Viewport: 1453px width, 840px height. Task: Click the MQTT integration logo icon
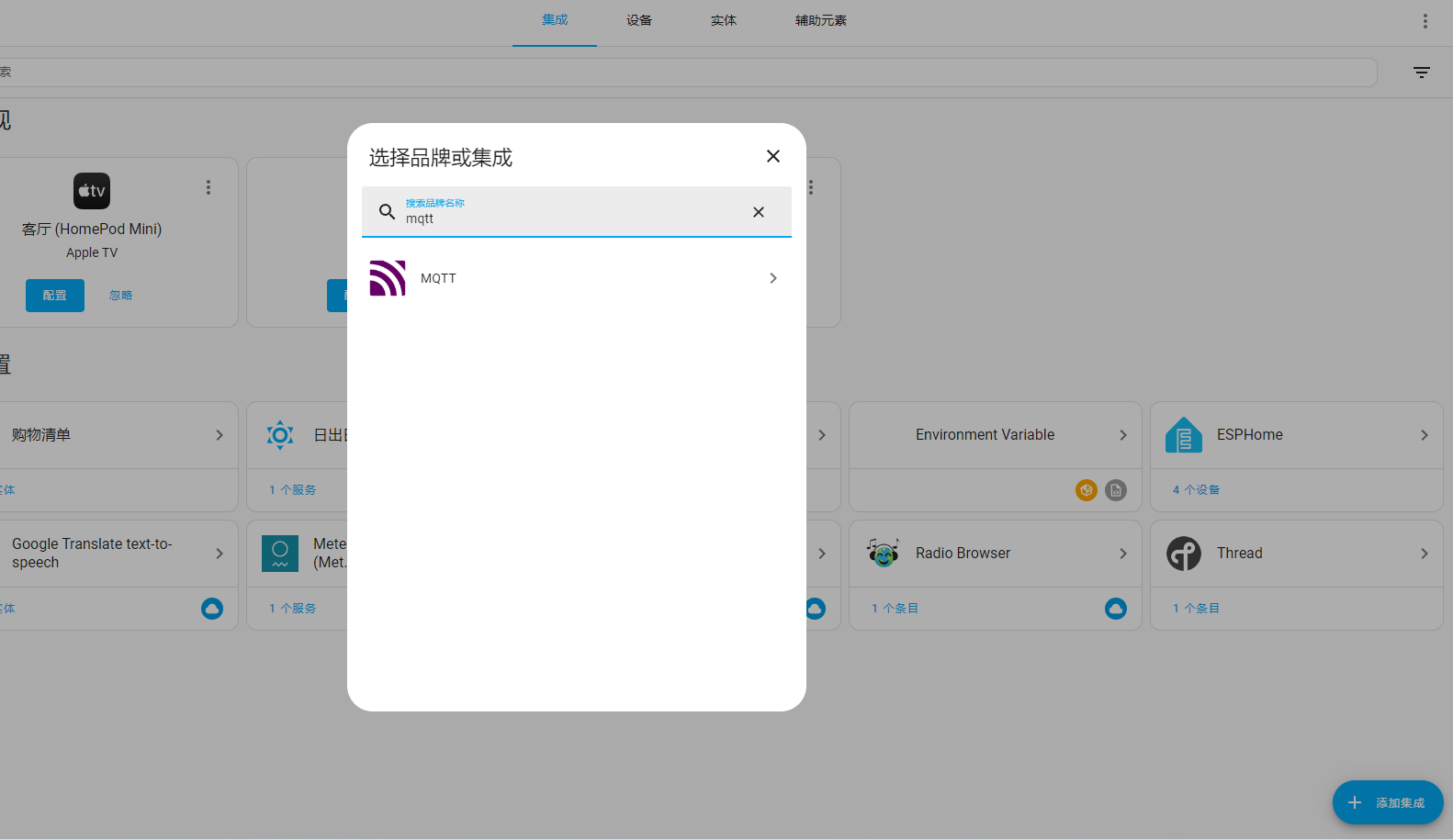tap(388, 278)
